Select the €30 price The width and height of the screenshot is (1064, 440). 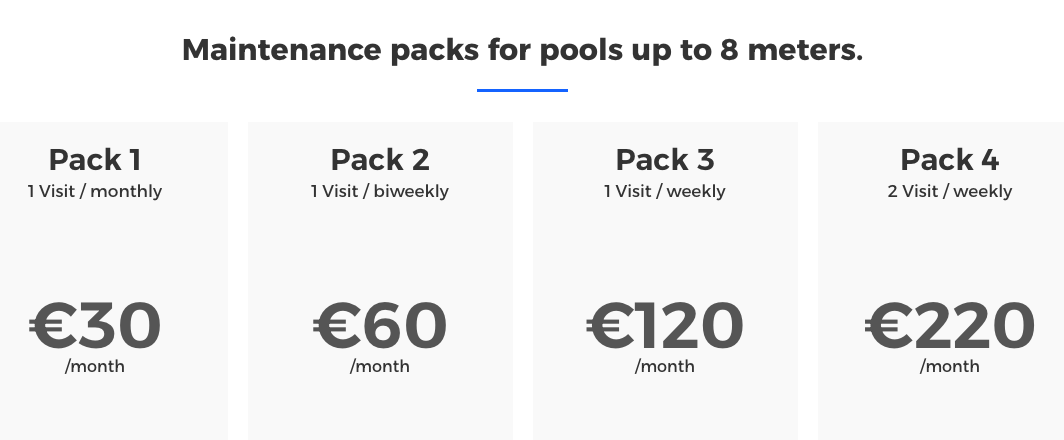point(95,326)
